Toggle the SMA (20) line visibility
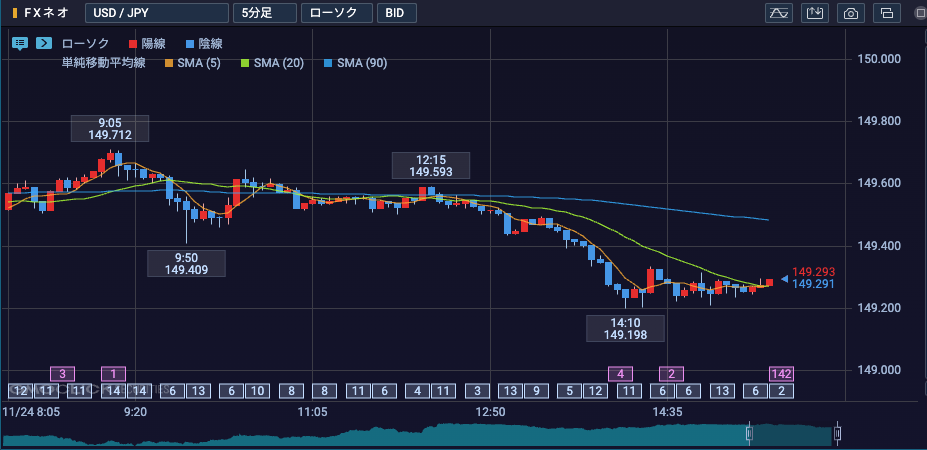 [x=272, y=63]
